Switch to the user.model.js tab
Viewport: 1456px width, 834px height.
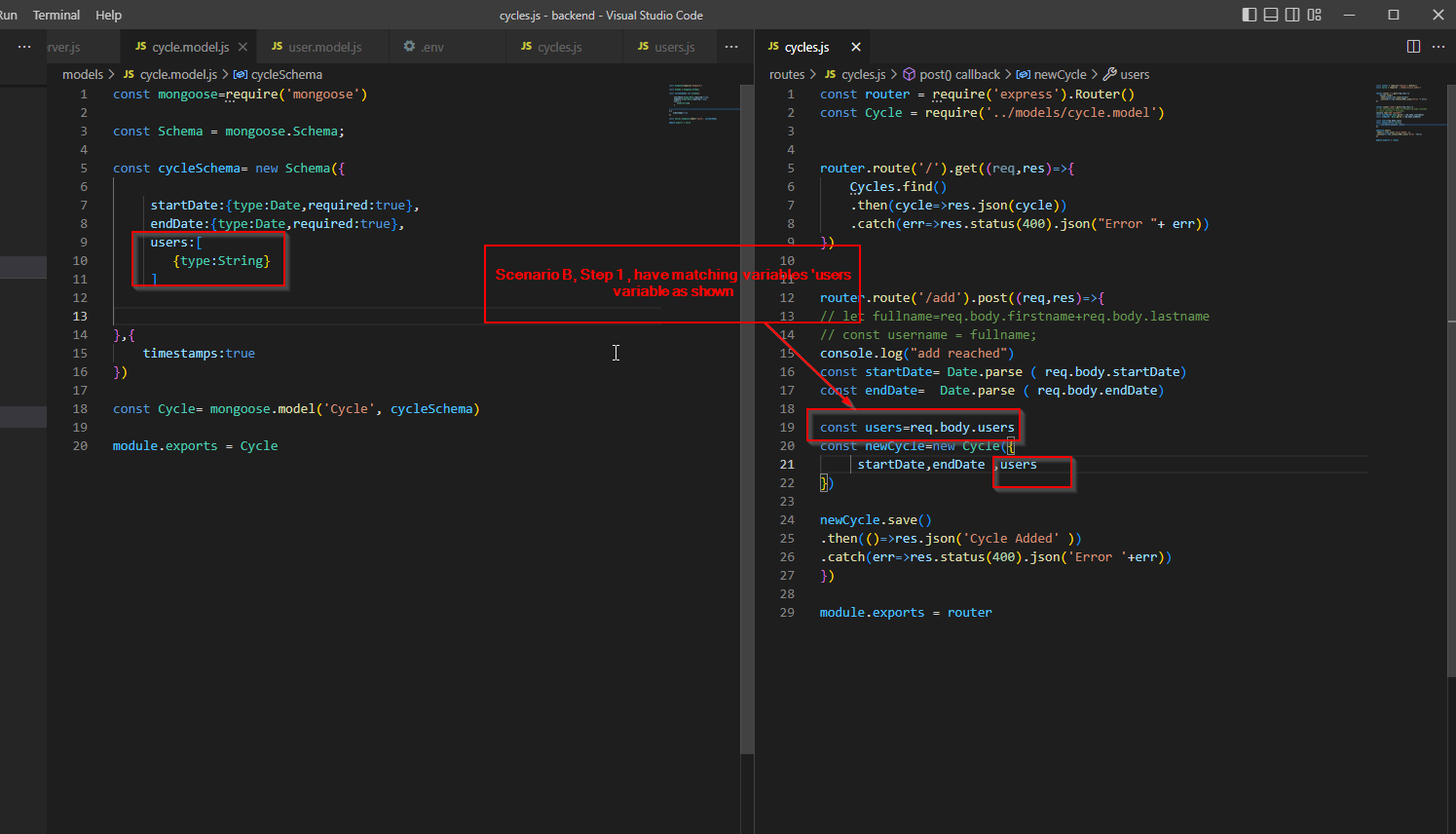[324, 47]
